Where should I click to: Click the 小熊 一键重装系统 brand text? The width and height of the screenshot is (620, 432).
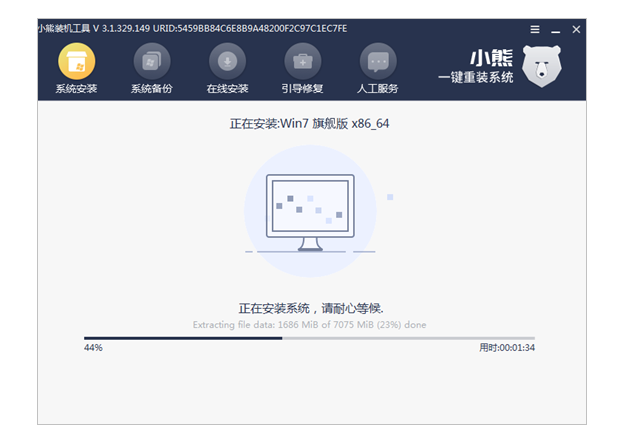476,67
